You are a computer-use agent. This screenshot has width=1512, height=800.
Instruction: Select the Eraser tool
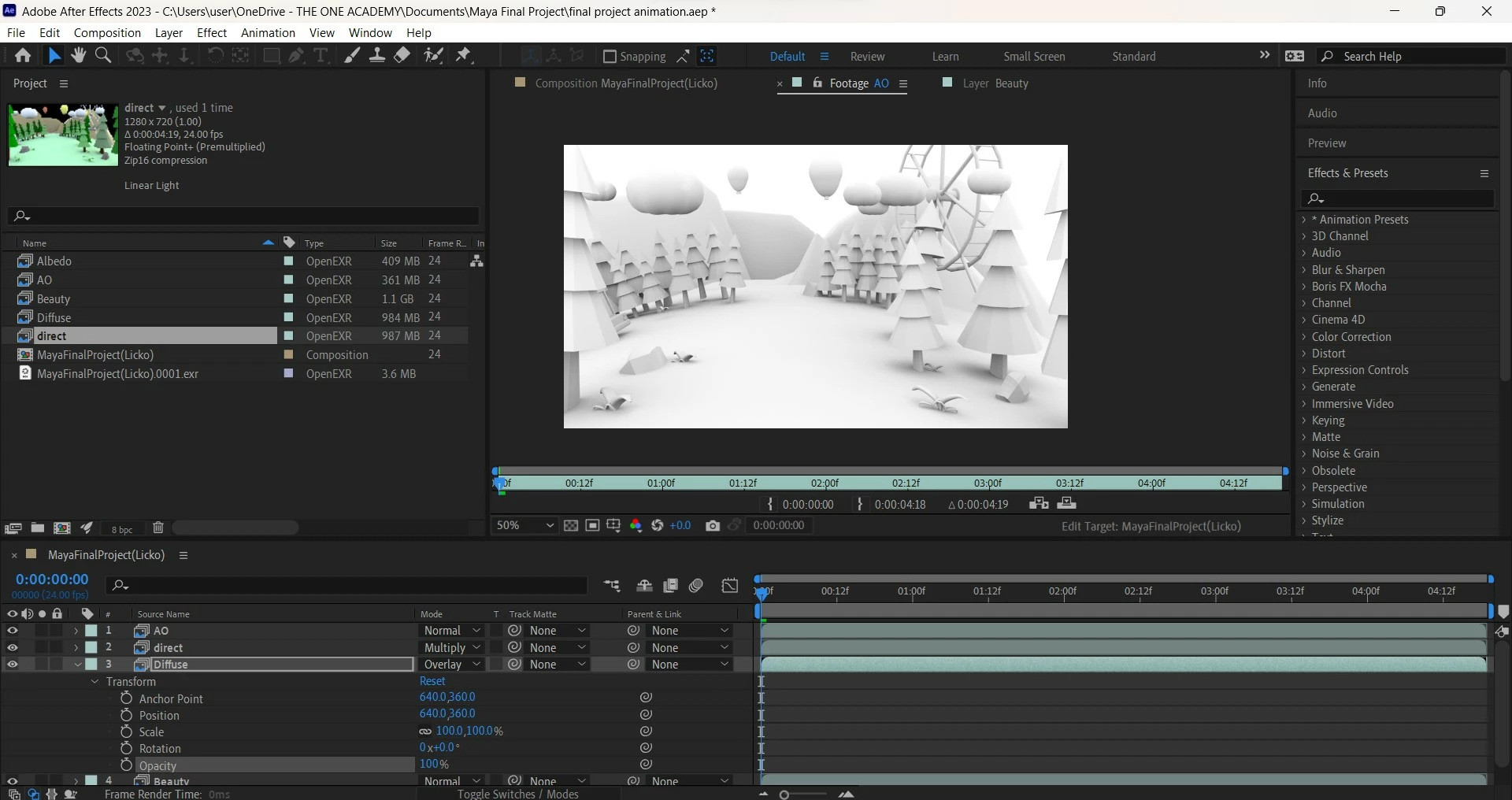[x=402, y=56]
